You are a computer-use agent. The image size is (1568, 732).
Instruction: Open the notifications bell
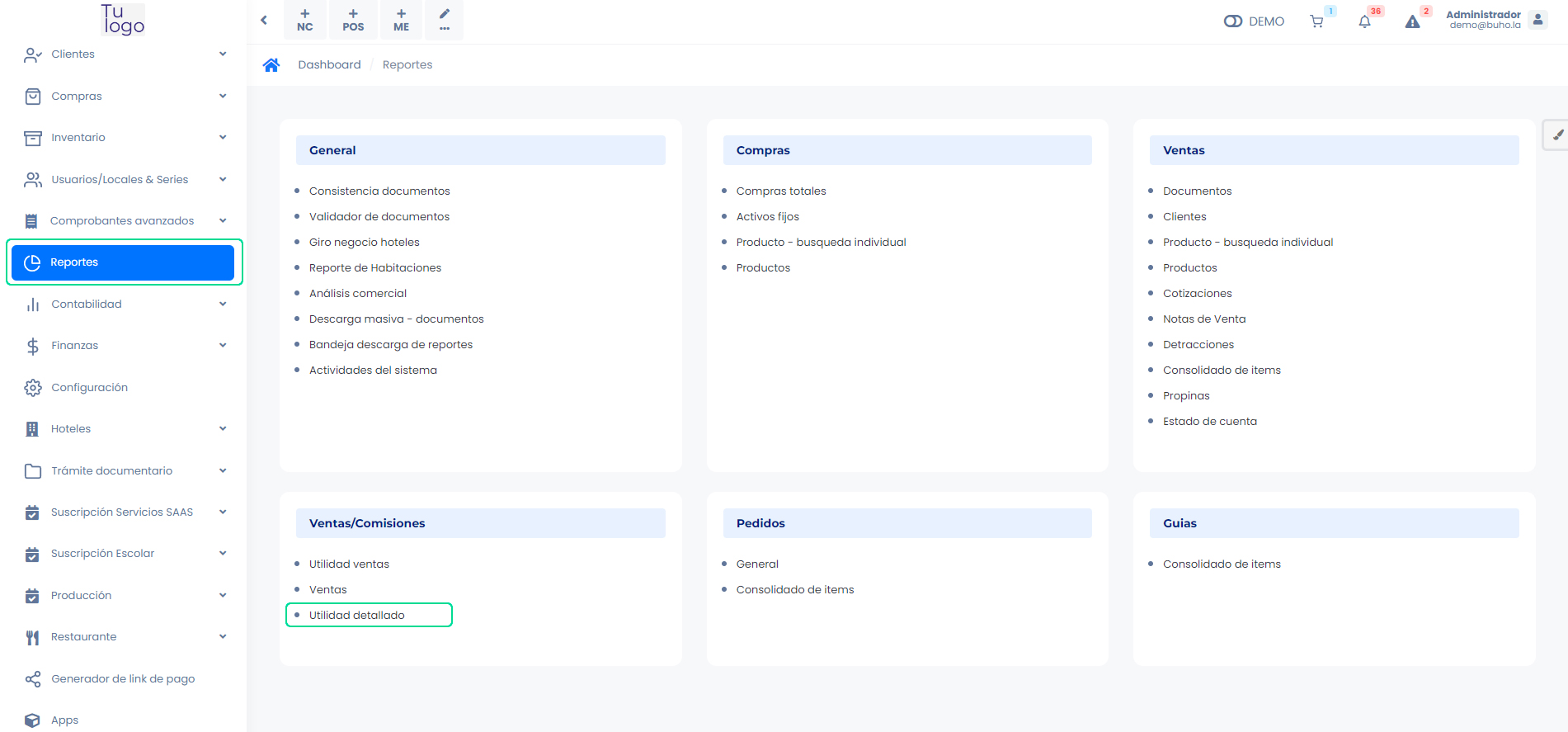1364,21
